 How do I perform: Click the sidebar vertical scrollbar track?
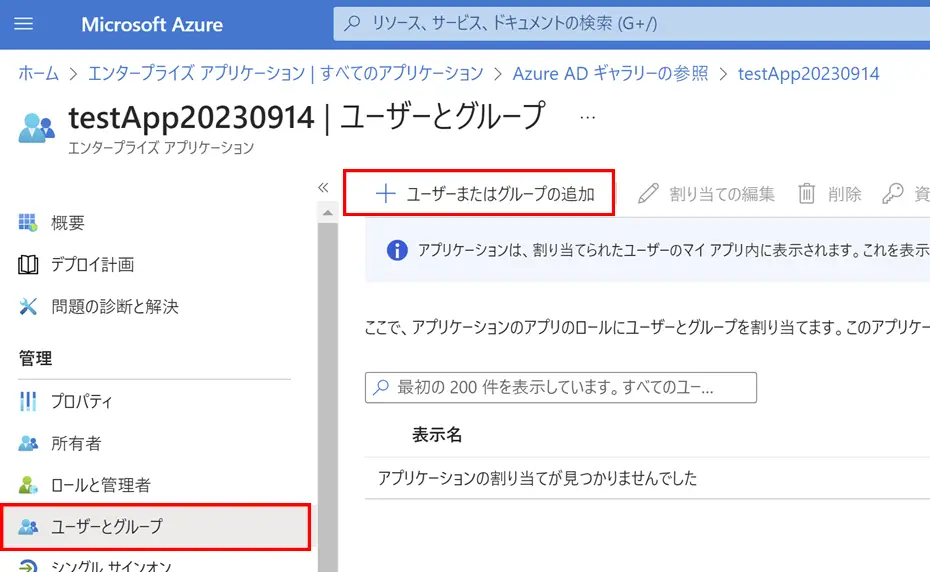327,396
